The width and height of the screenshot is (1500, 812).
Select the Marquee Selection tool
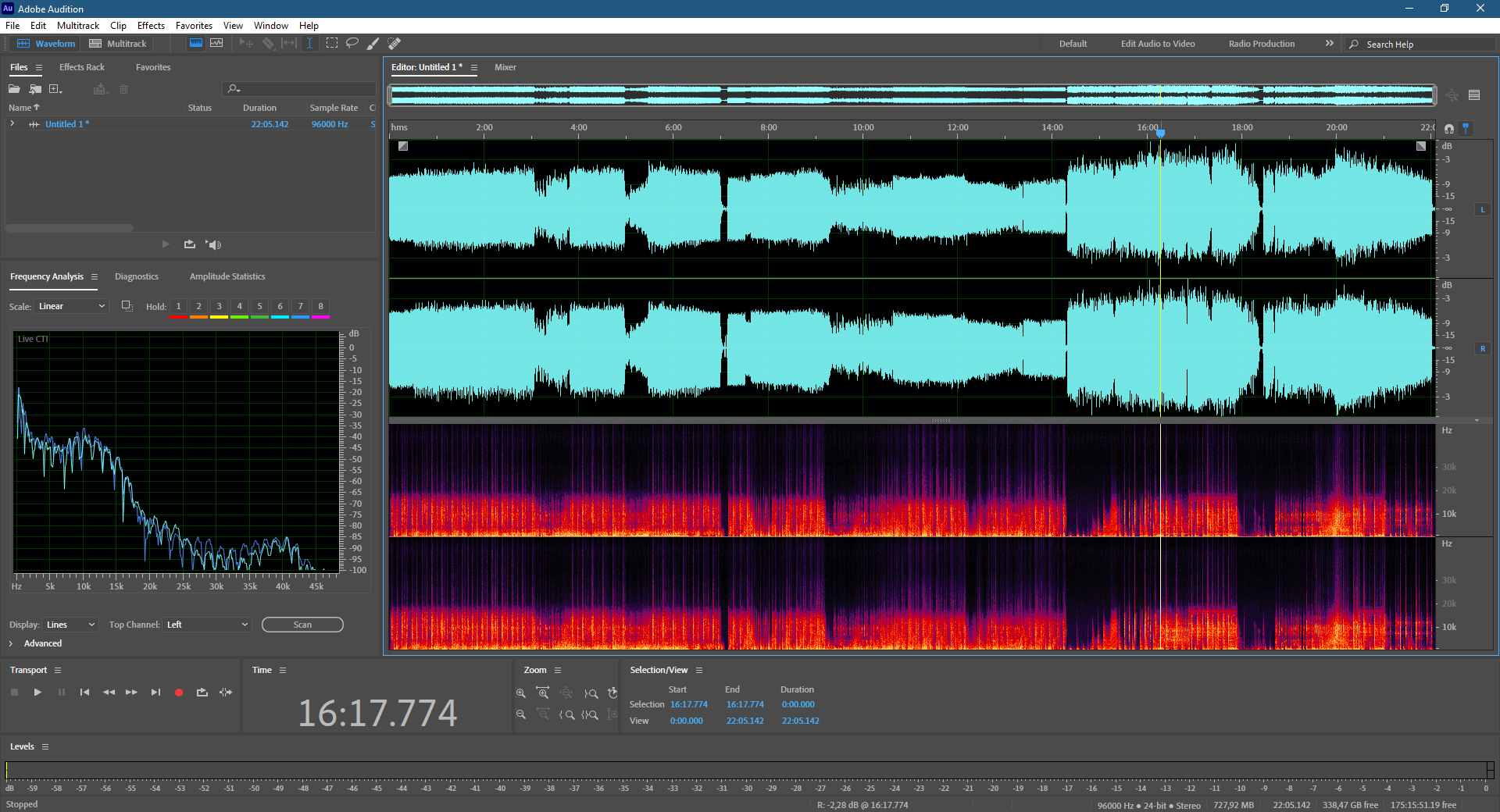332,44
